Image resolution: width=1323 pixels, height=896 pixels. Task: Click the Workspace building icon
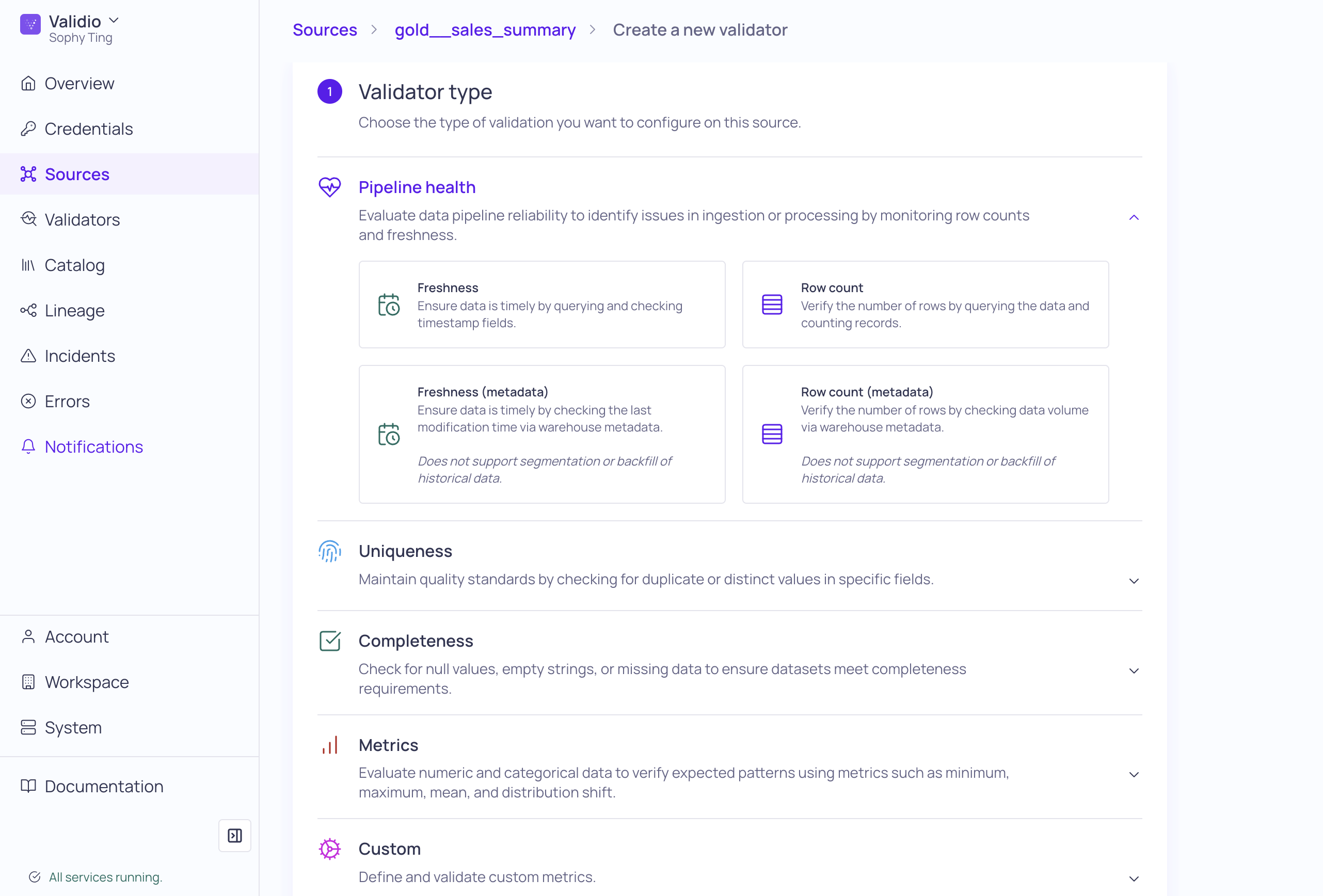(x=28, y=682)
